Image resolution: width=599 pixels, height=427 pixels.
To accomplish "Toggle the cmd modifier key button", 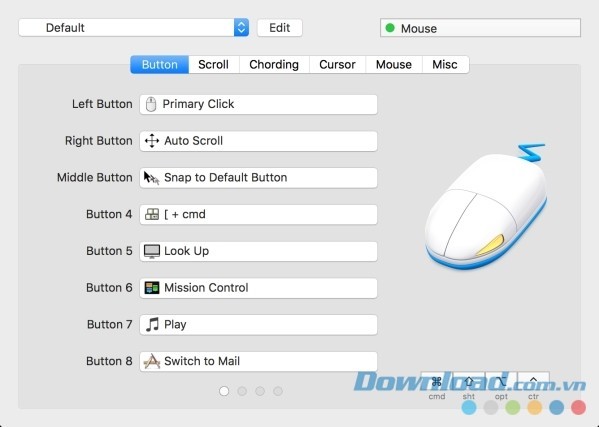I will [437, 381].
